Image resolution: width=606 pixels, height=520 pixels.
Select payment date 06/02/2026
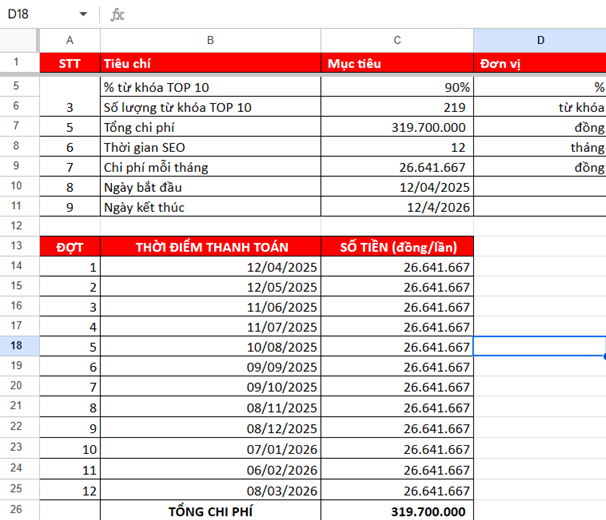(211, 470)
